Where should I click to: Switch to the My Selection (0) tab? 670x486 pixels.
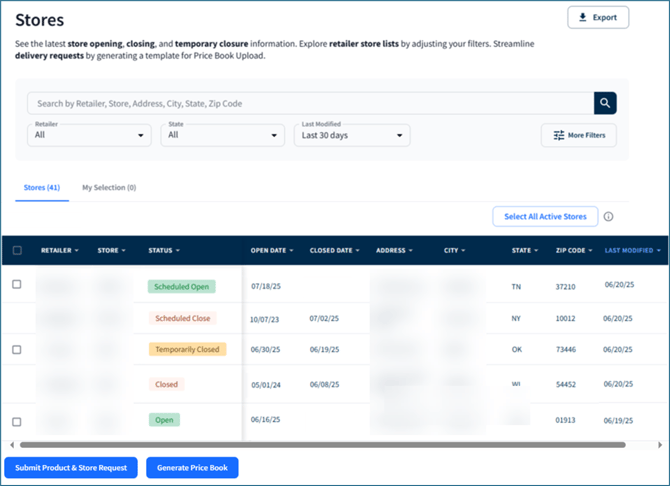pos(109,187)
